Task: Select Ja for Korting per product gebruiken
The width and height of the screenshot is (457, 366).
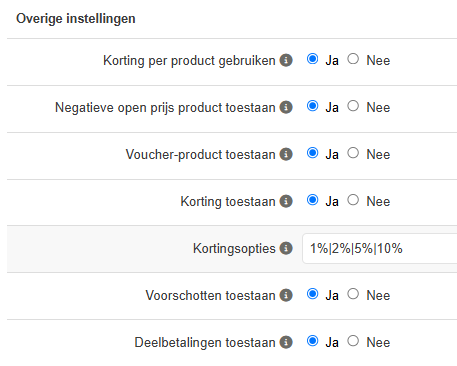Action: click(x=312, y=59)
